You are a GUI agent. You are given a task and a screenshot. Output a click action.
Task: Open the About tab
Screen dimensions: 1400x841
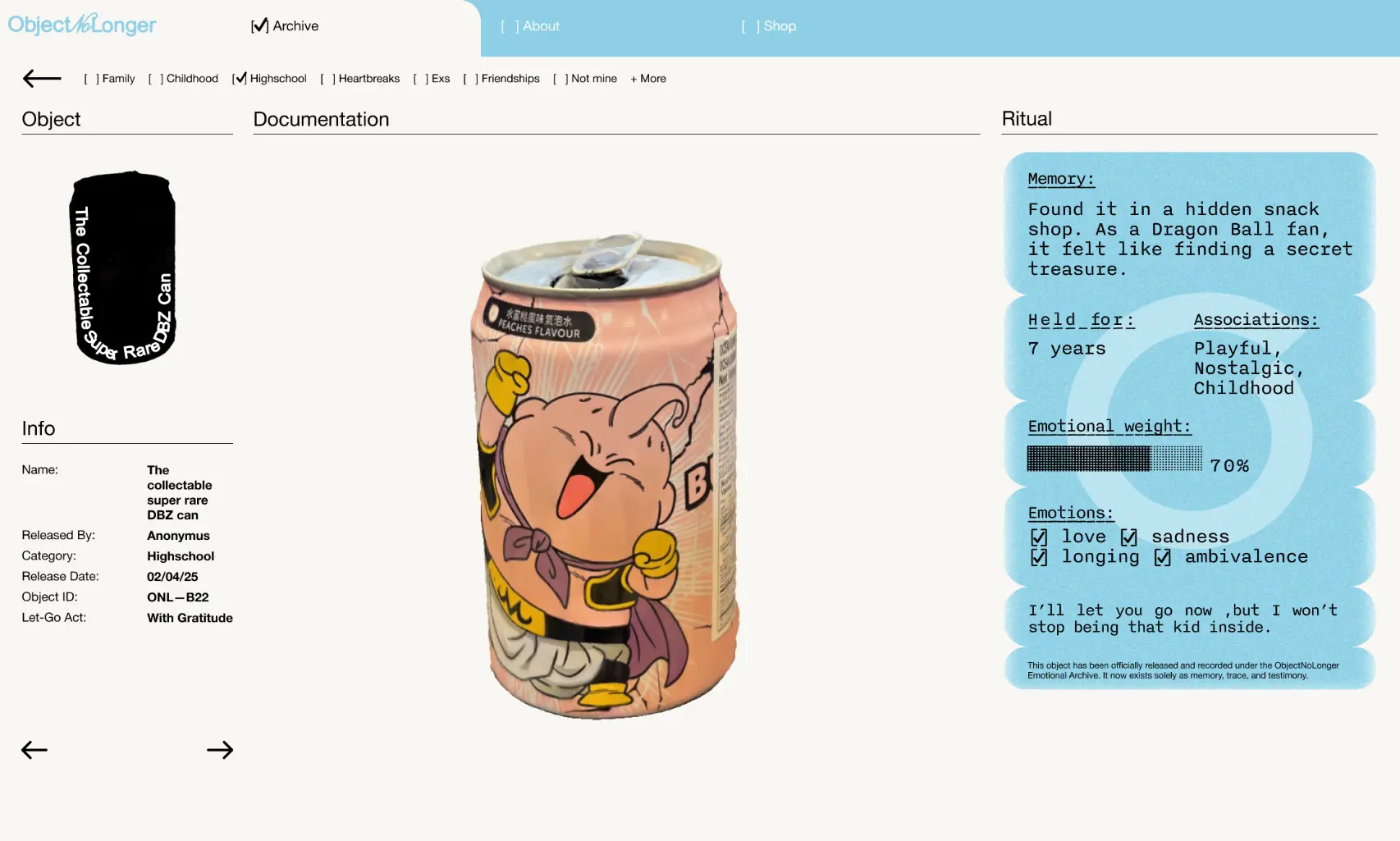click(x=530, y=26)
